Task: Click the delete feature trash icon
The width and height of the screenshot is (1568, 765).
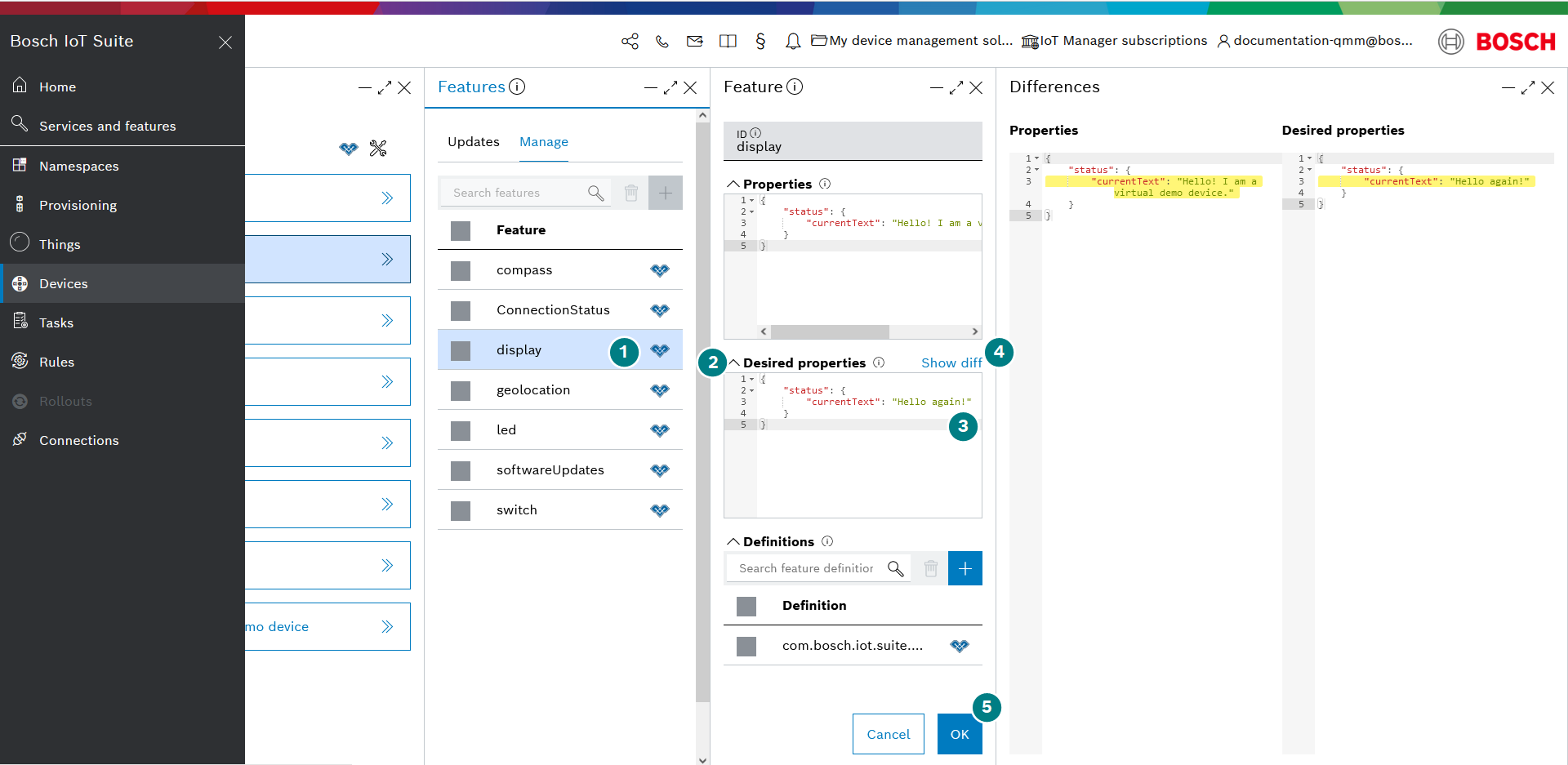Action: (x=631, y=193)
